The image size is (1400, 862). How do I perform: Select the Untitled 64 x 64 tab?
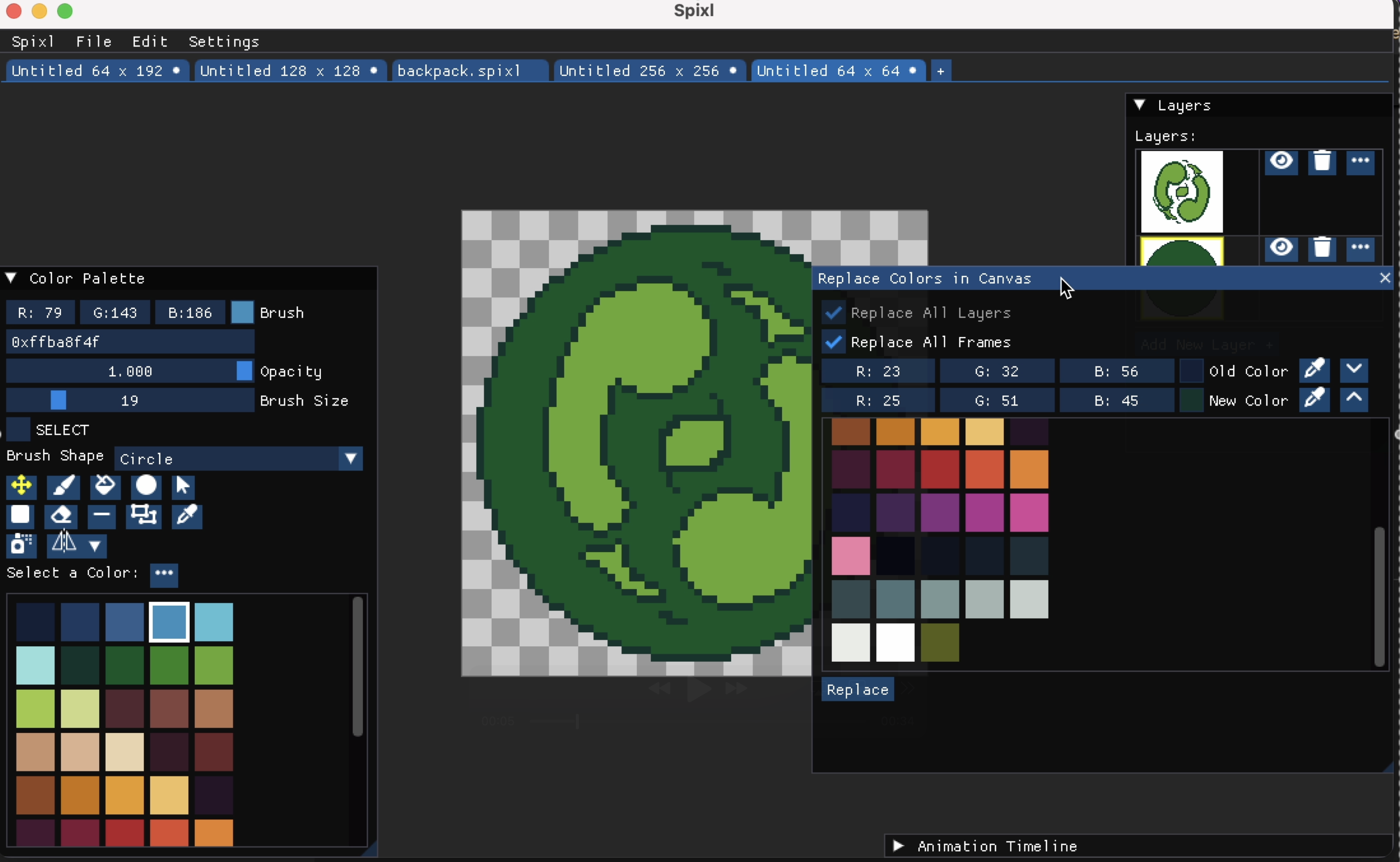click(x=838, y=71)
